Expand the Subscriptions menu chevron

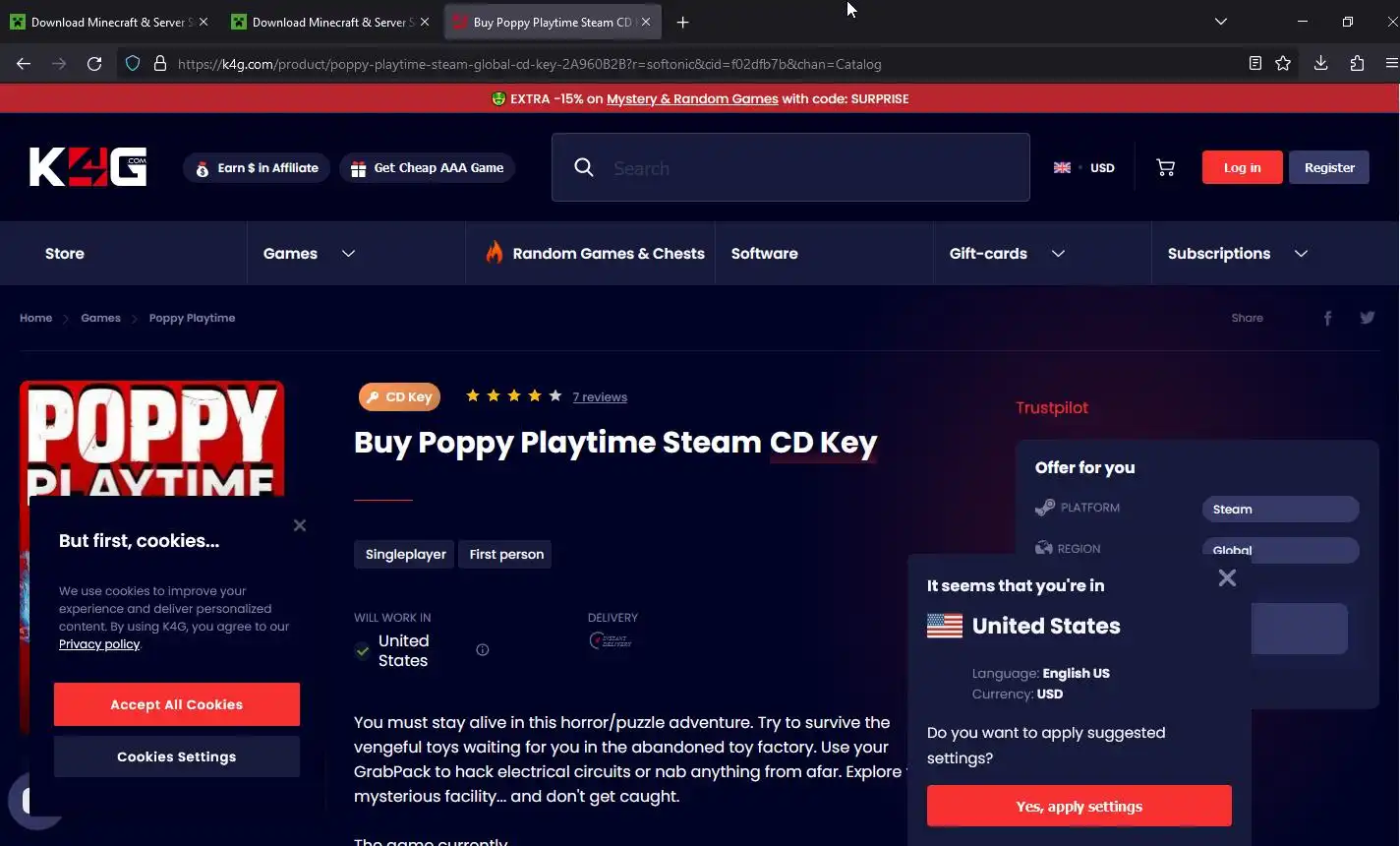[x=1301, y=254]
